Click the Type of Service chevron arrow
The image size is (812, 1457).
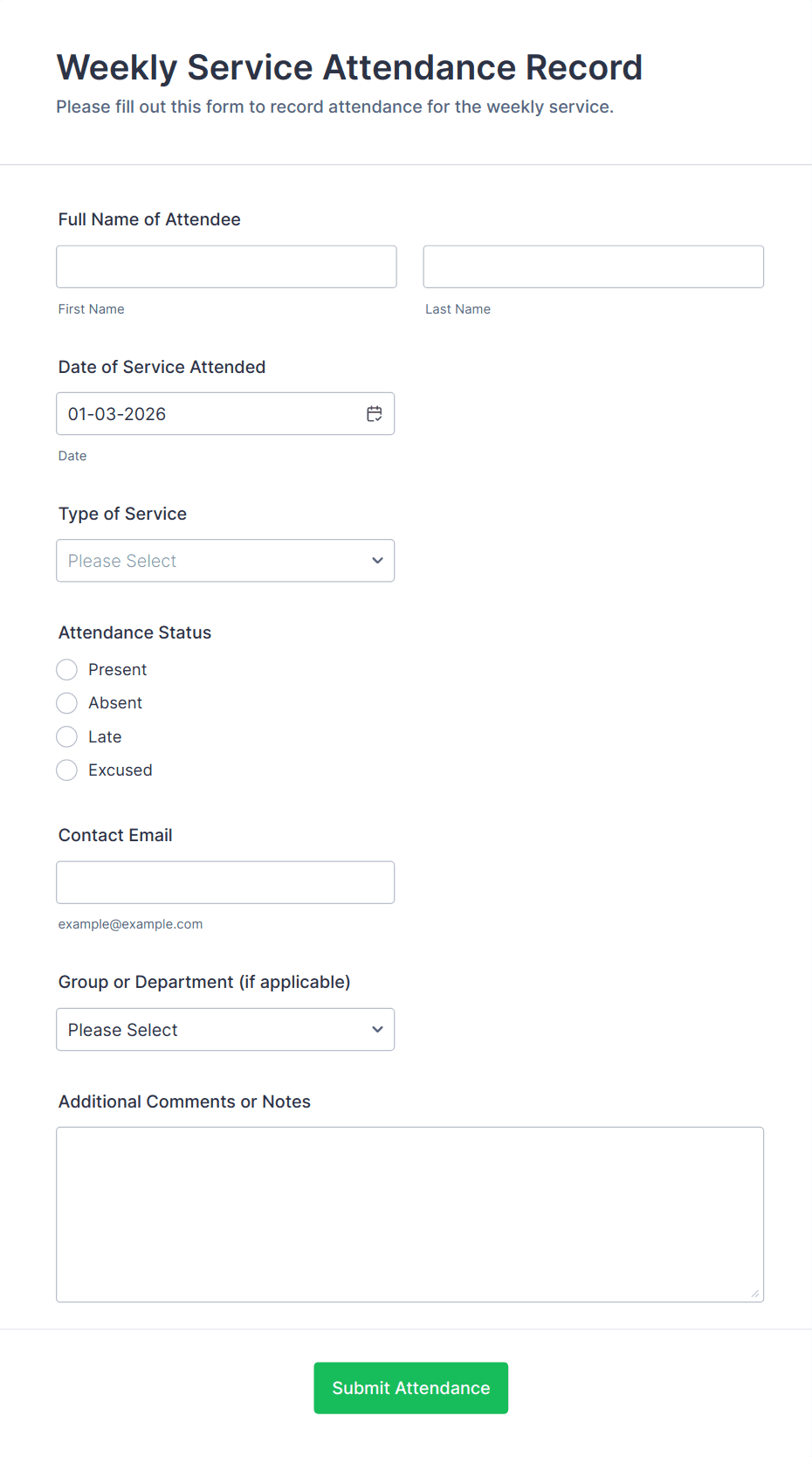pos(377,561)
